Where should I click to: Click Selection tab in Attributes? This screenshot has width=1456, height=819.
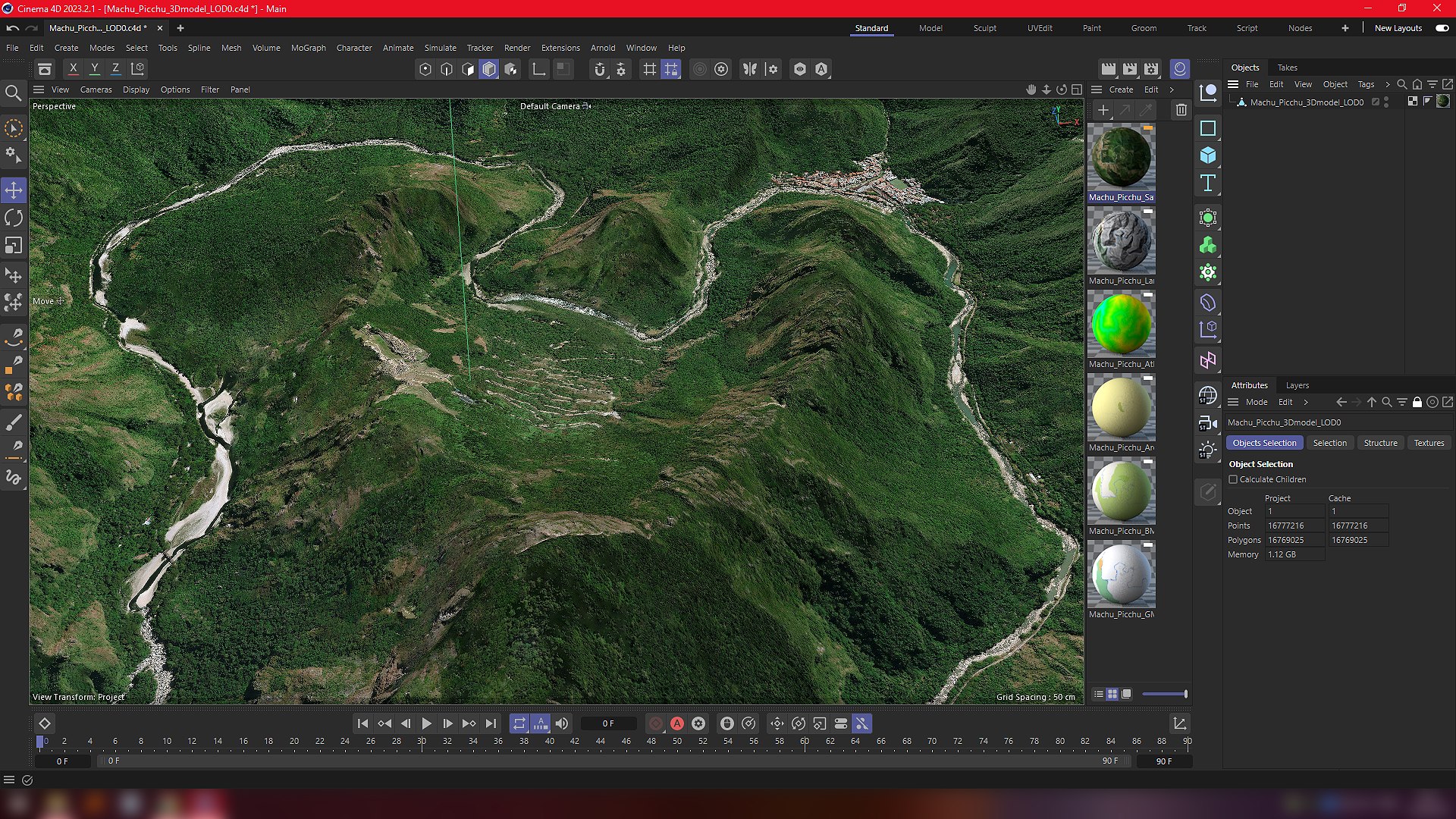click(x=1330, y=443)
